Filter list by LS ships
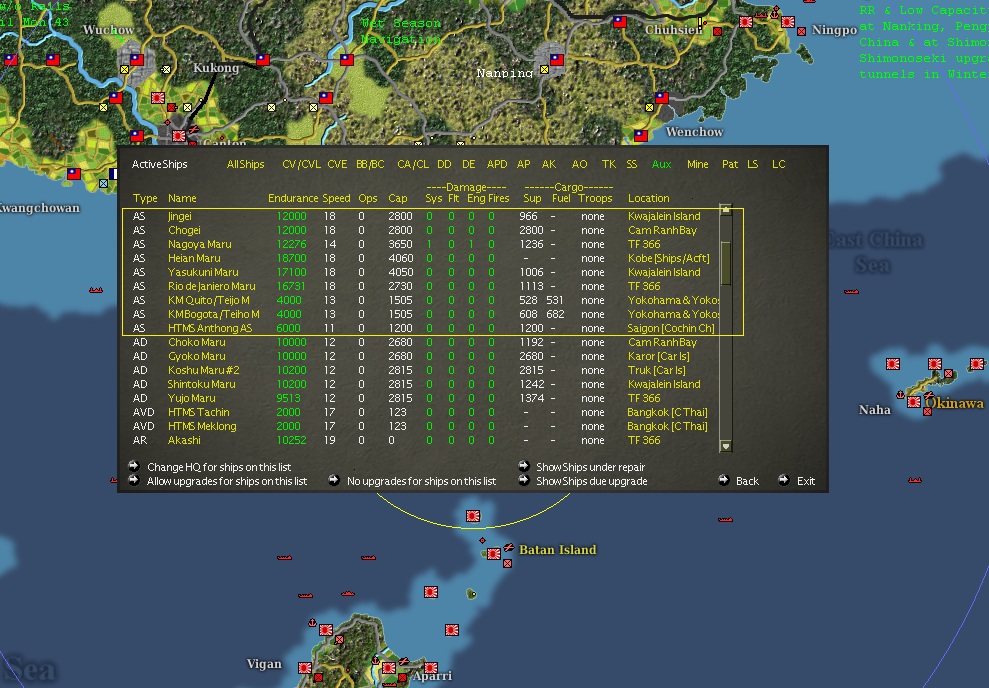The width and height of the screenshot is (989, 688). pyautogui.click(x=752, y=164)
